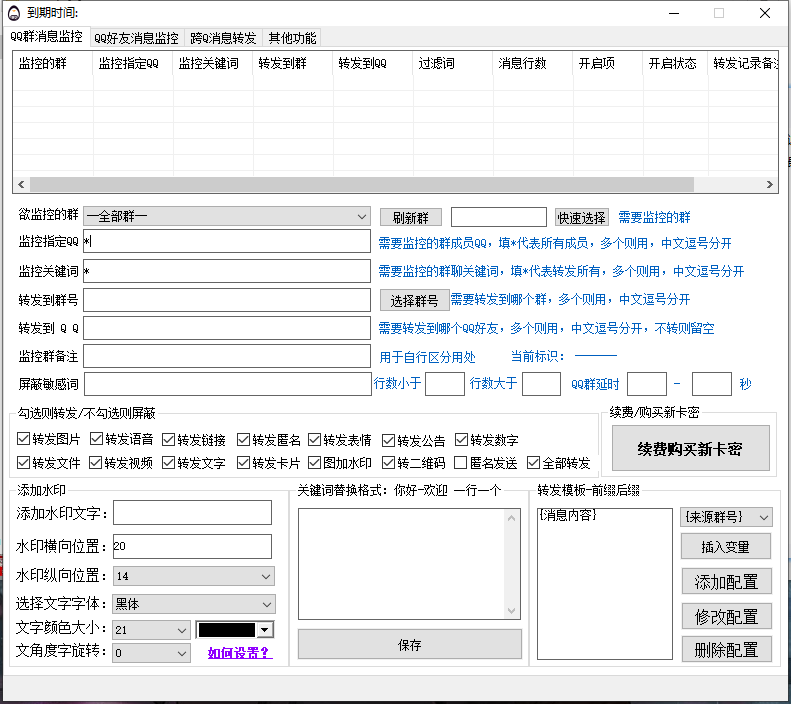Click the table's horizontal scrollbar right arrow

point(770,185)
